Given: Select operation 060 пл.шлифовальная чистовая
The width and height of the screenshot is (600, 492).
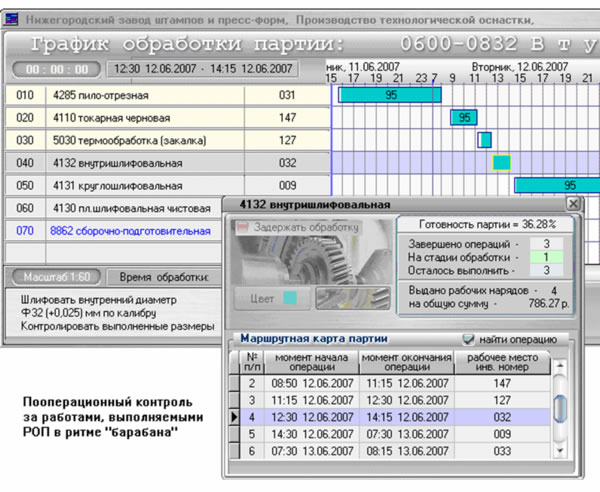Looking at the screenshot, I should [114, 208].
